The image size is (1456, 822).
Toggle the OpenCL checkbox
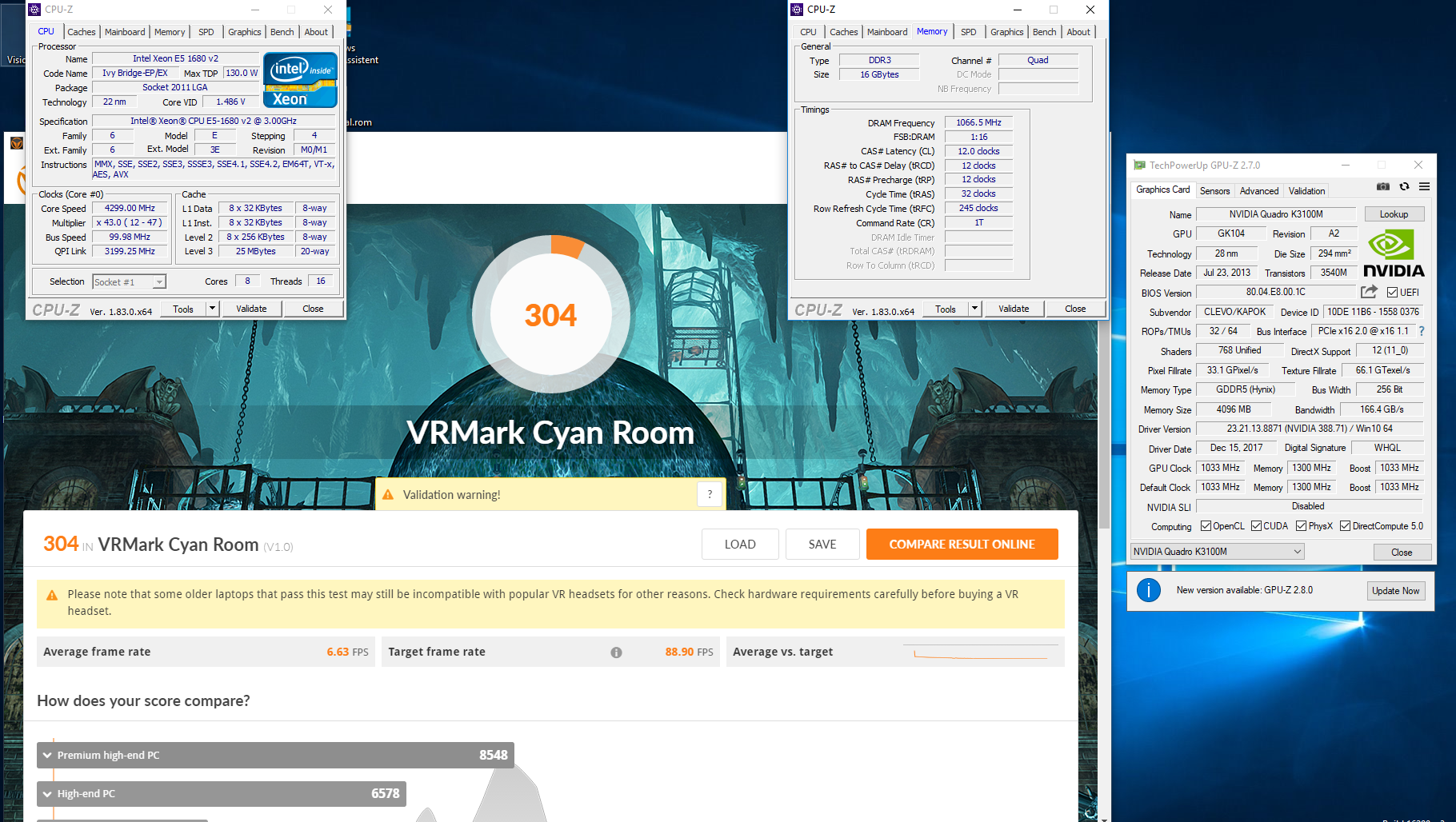1206,526
